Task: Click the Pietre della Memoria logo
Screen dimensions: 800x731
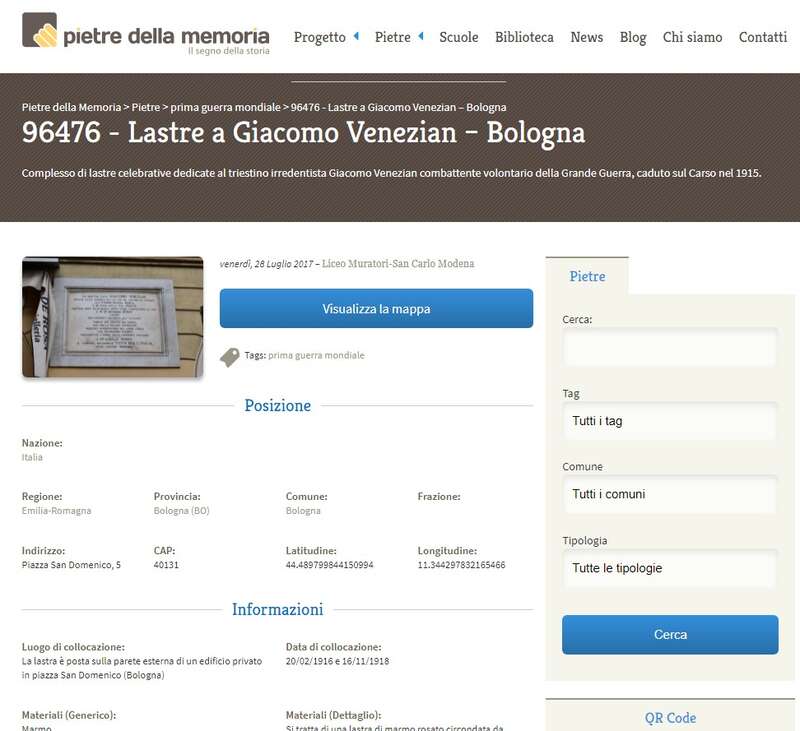Action: [145, 36]
